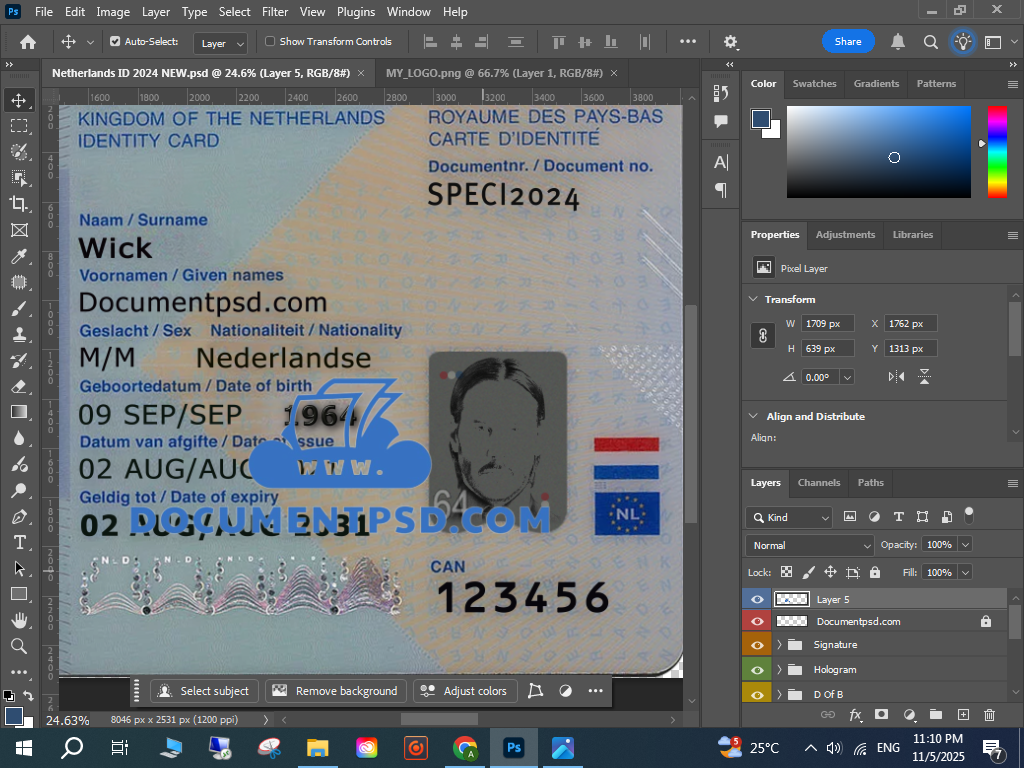Select the Eraser tool
The height and width of the screenshot is (768, 1024).
click(19, 386)
